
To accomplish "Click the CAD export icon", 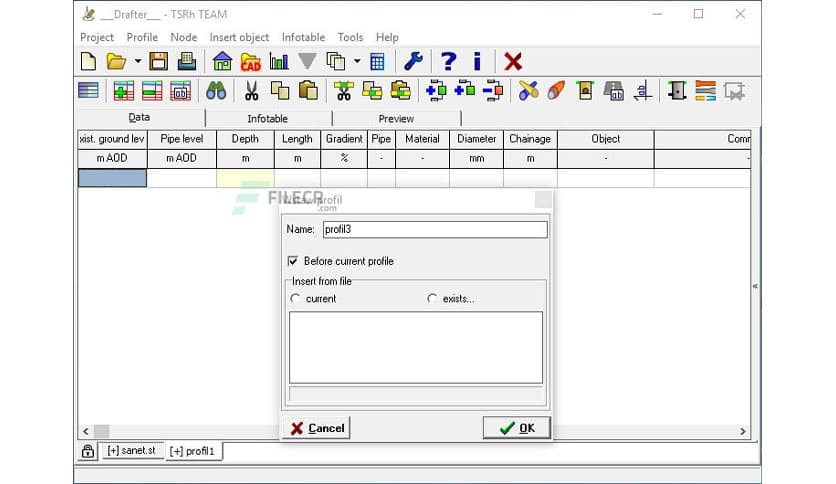I will [250, 62].
